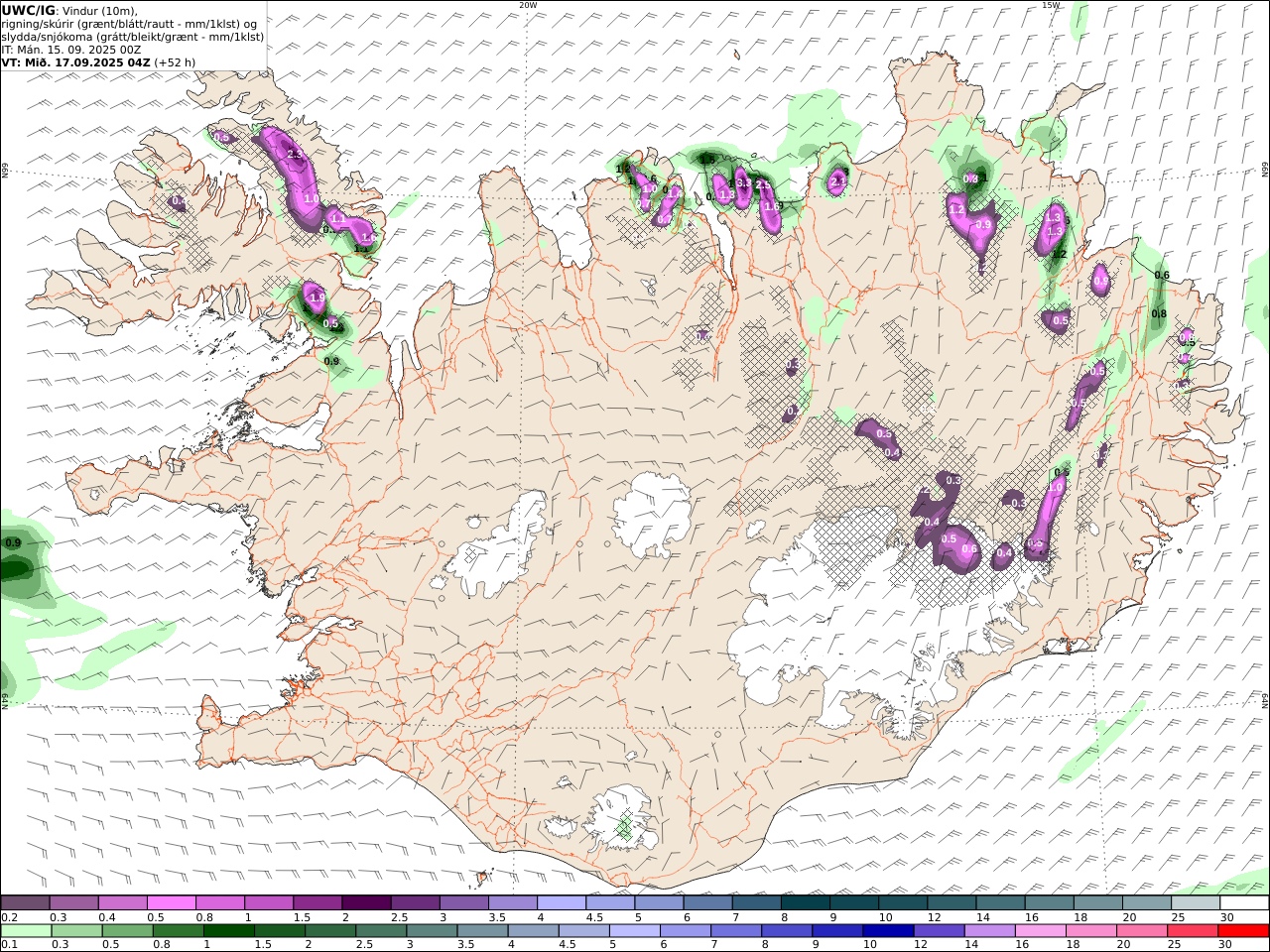Pick the 3.5 swatch in purple legend row
This screenshot has height=952, width=1270.
click(x=513, y=903)
